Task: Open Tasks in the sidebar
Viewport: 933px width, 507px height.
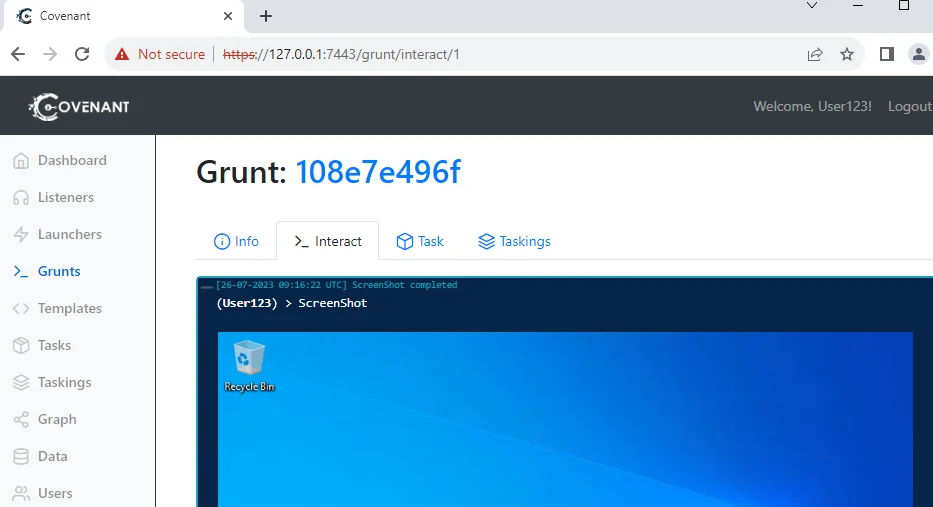Action: (x=42, y=345)
